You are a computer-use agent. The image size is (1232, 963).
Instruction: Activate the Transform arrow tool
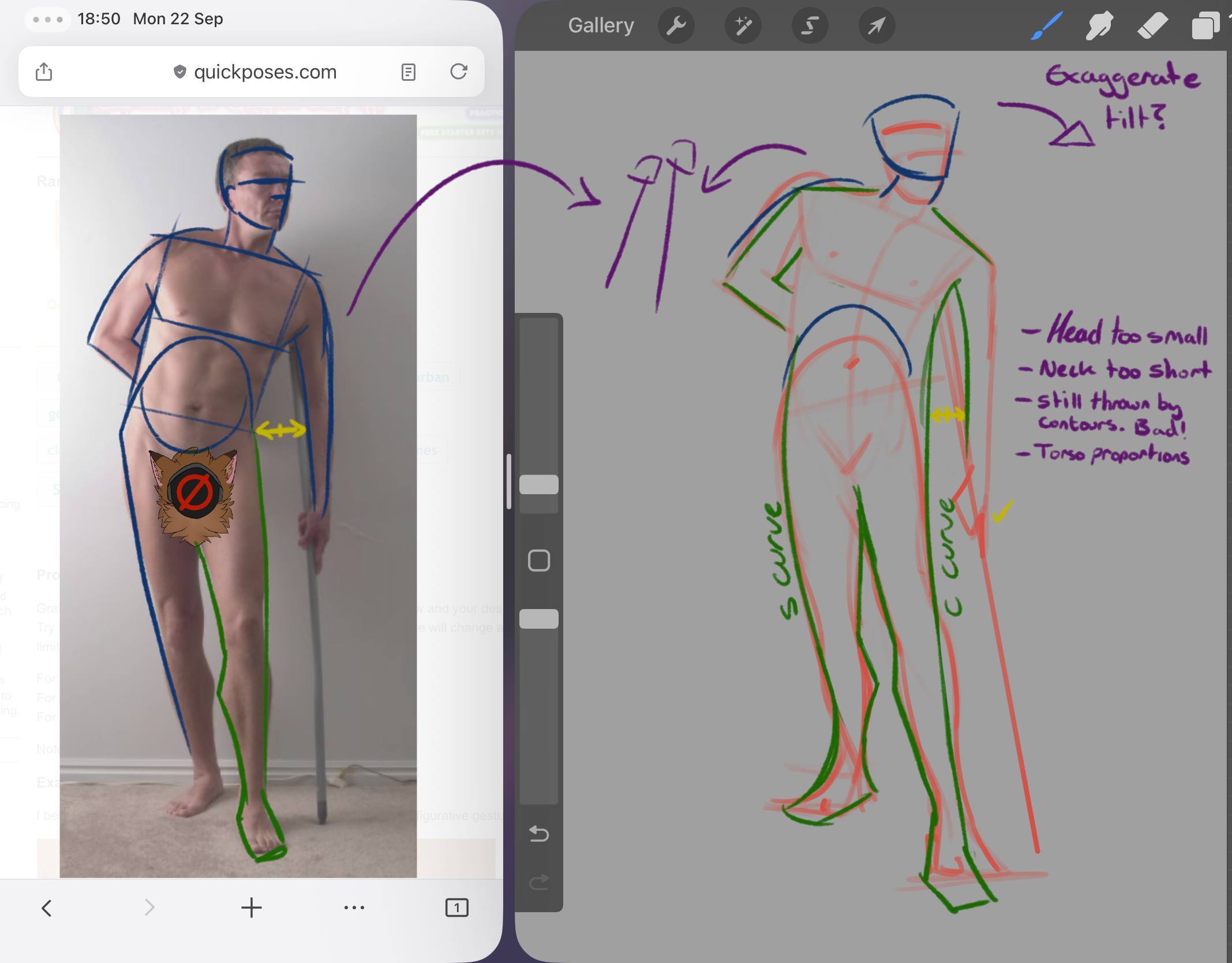pyautogui.click(x=877, y=26)
